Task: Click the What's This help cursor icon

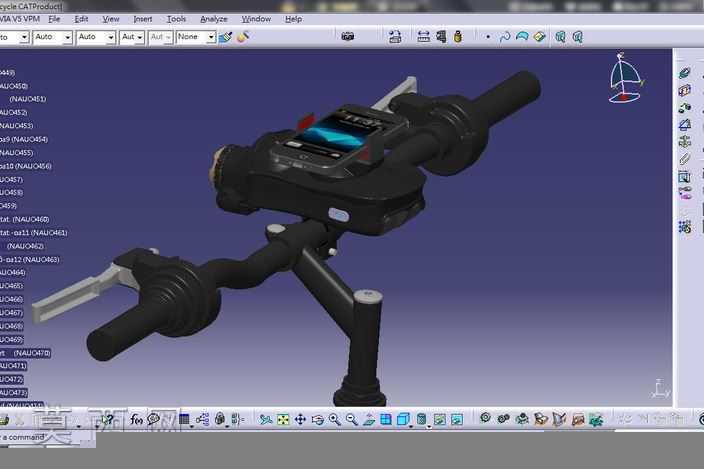Action: [108, 420]
